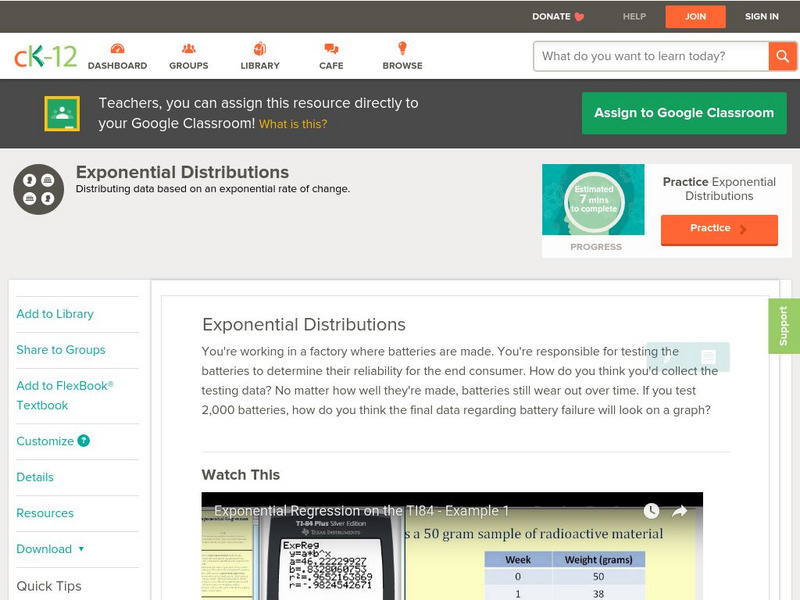Image resolution: width=800 pixels, height=600 pixels.
Task: Open the Details link
Action: click(x=35, y=477)
